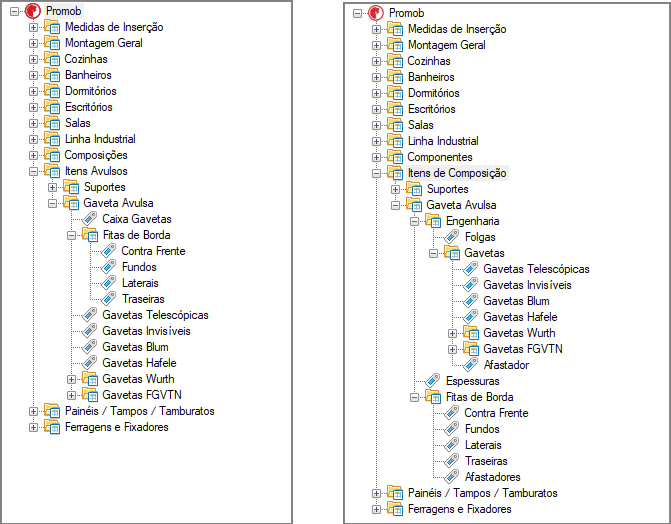Image resolution: width=671 pixels, height=524 pixels.
Task: Expand Gavetas FGVTN in left tree
Action: pos(71,395)
